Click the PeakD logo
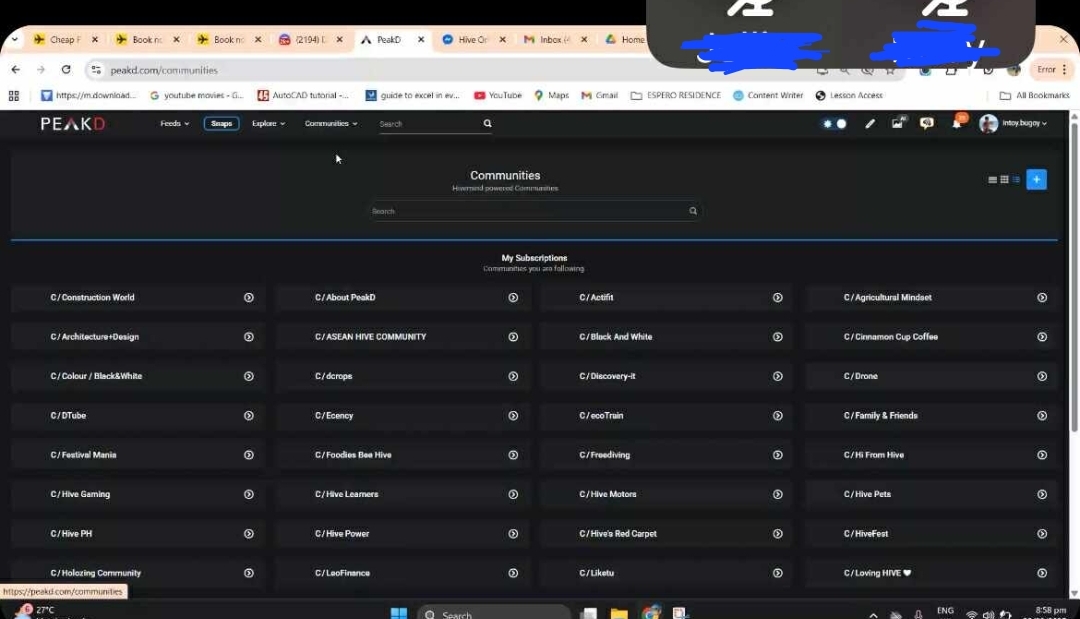This screenshot has height=619, width=1080. point(73,124)
